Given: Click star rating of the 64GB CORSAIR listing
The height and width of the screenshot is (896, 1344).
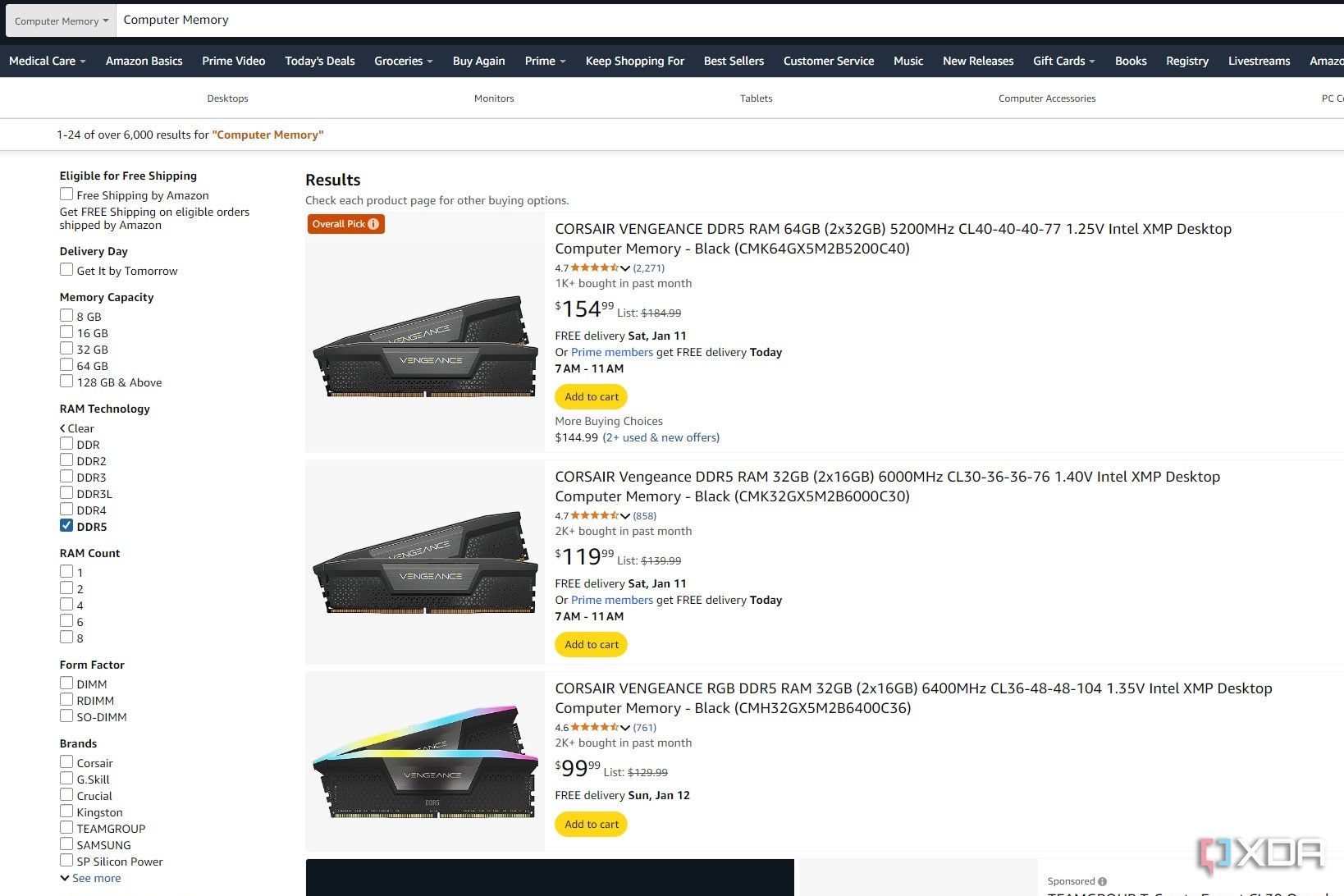Looking at the screenshot, I should pos(595,267).
